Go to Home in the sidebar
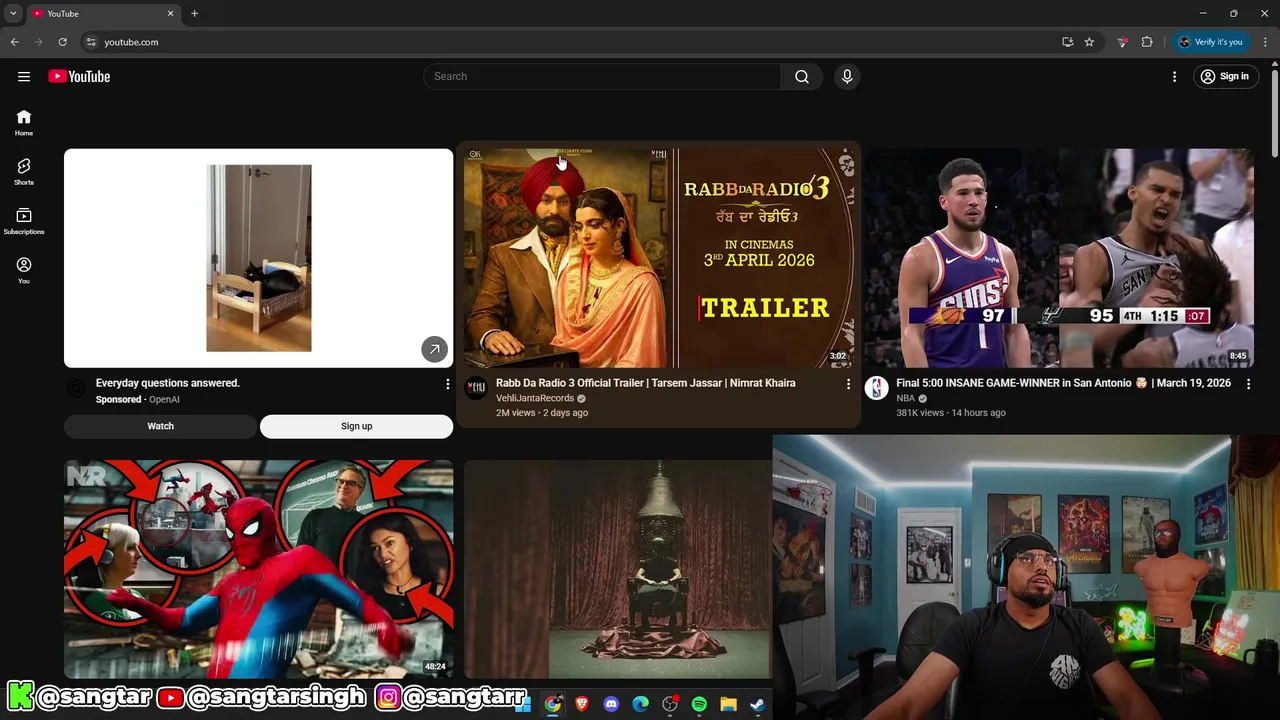The image size is (1280, 720). pos(24,122)
